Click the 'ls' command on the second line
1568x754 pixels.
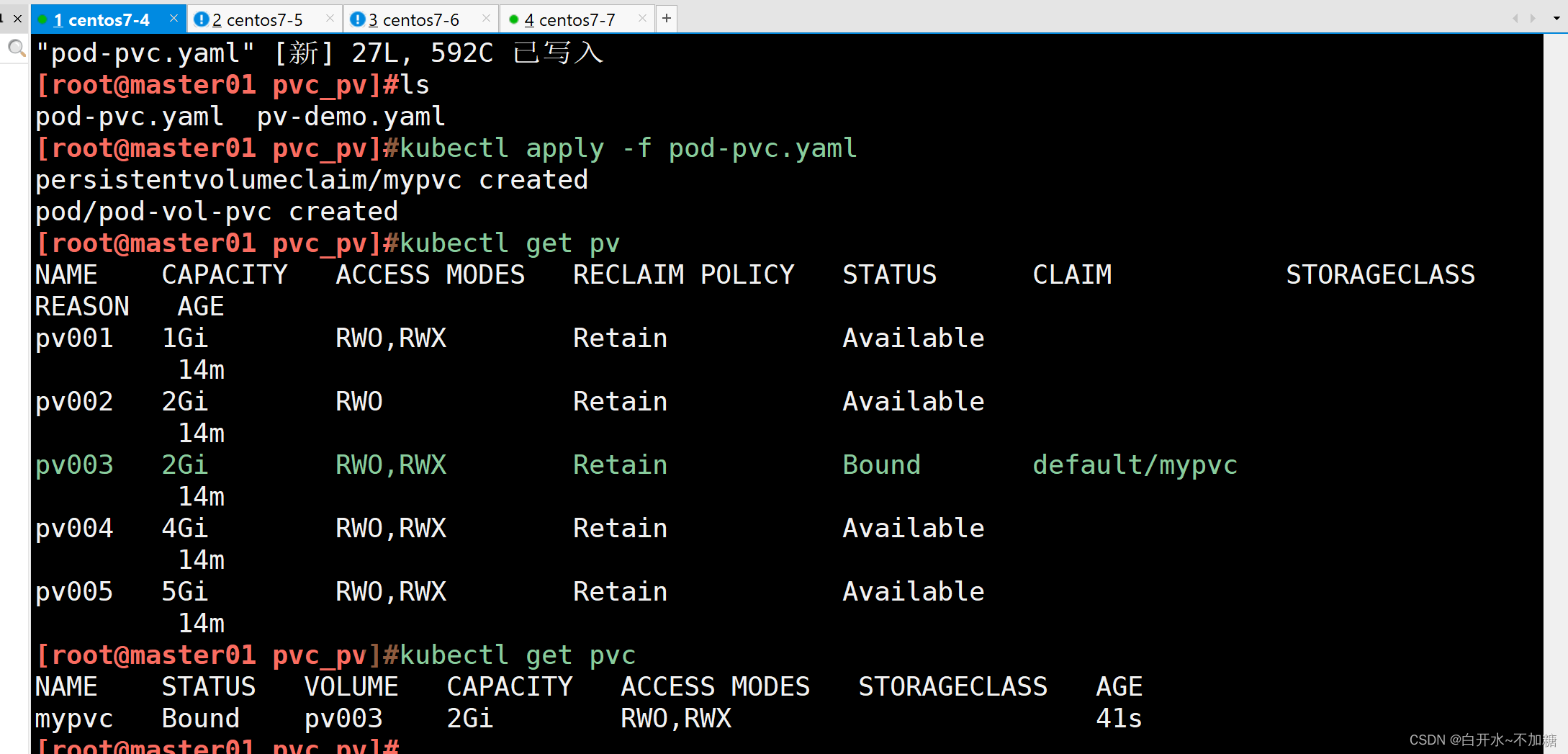point(415,85)
